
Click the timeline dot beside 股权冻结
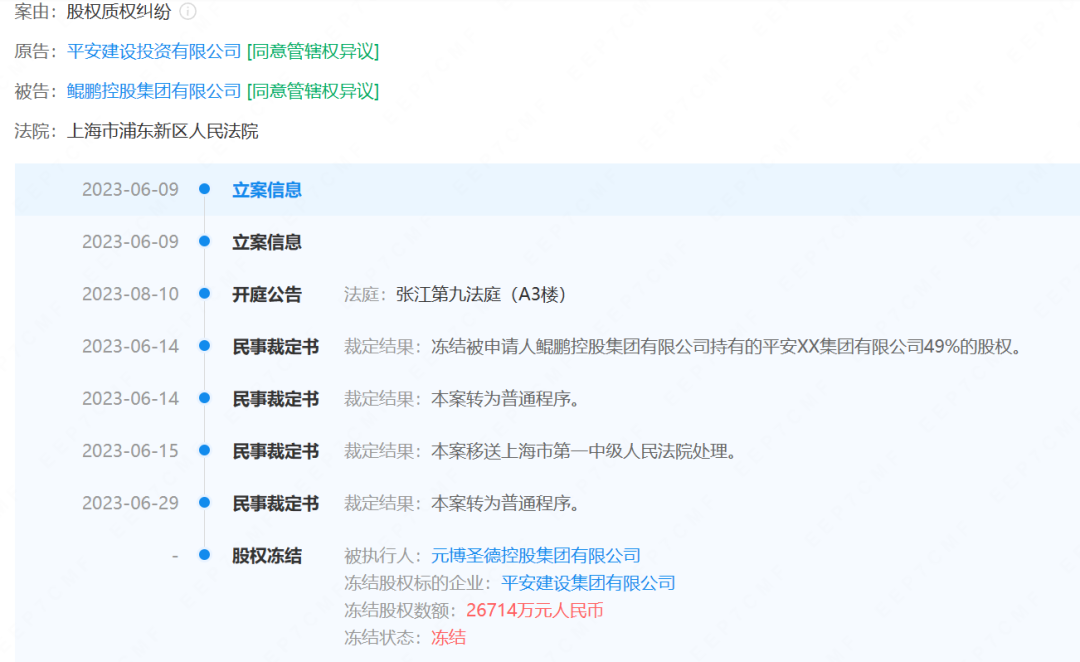(205, 555)
